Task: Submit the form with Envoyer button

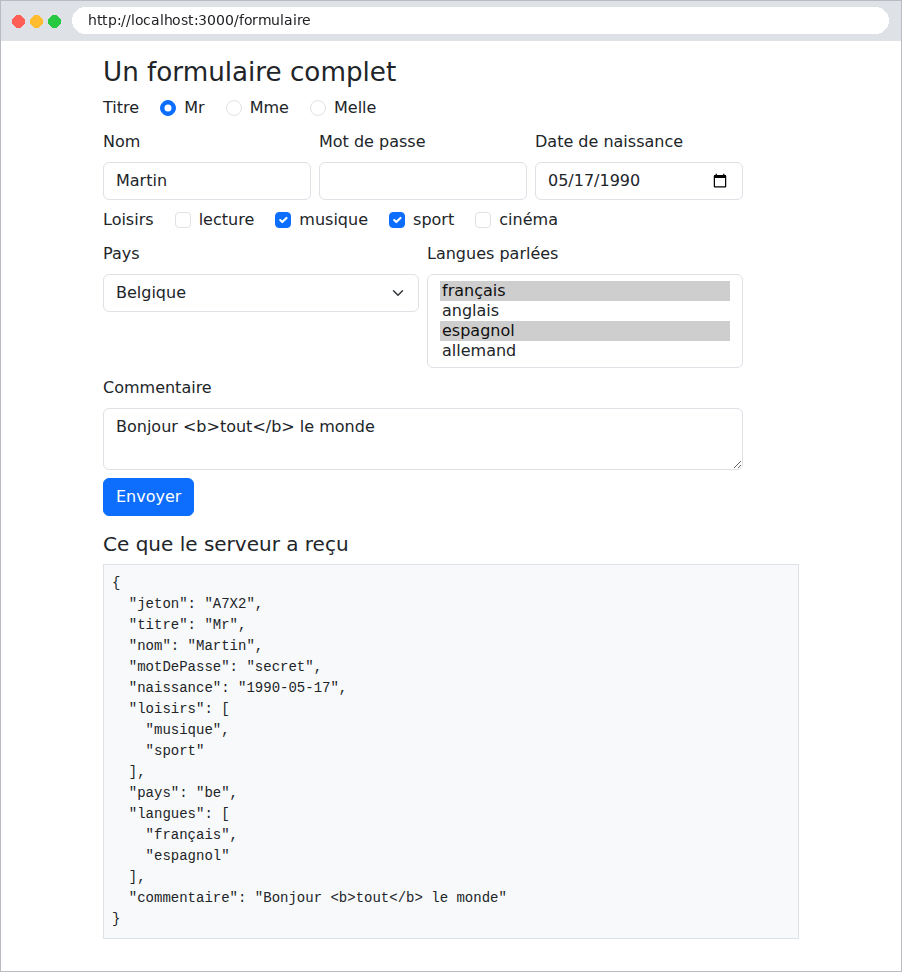Action: point(149,497)
